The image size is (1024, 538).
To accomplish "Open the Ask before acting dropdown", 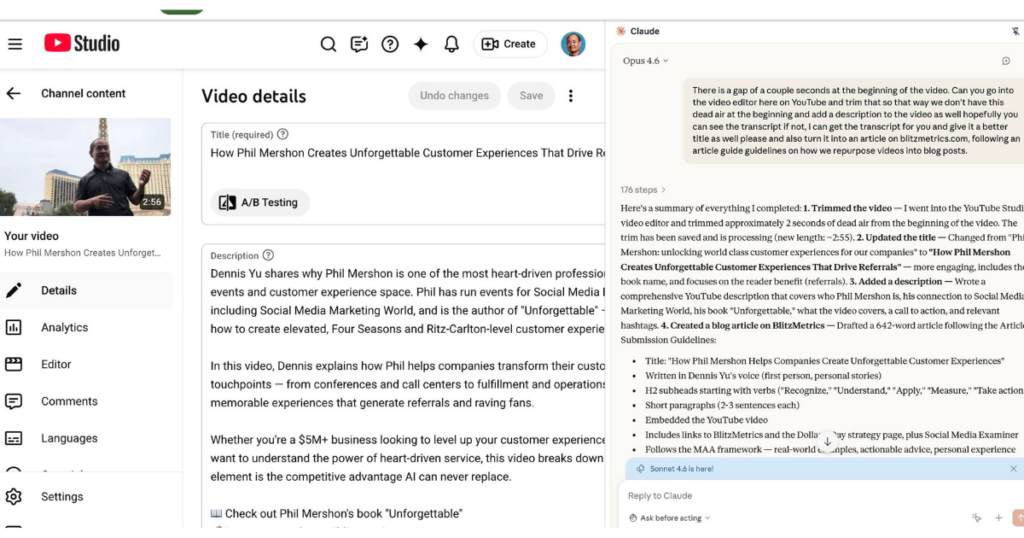I will click(x=669, y=518).
